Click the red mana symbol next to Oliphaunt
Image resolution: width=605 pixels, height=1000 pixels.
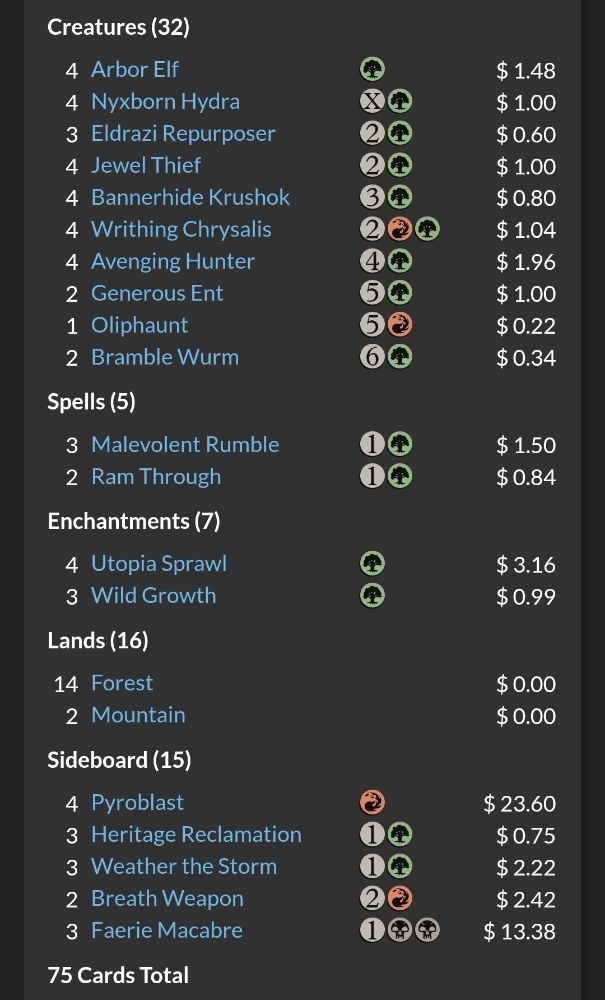[400, 326]
